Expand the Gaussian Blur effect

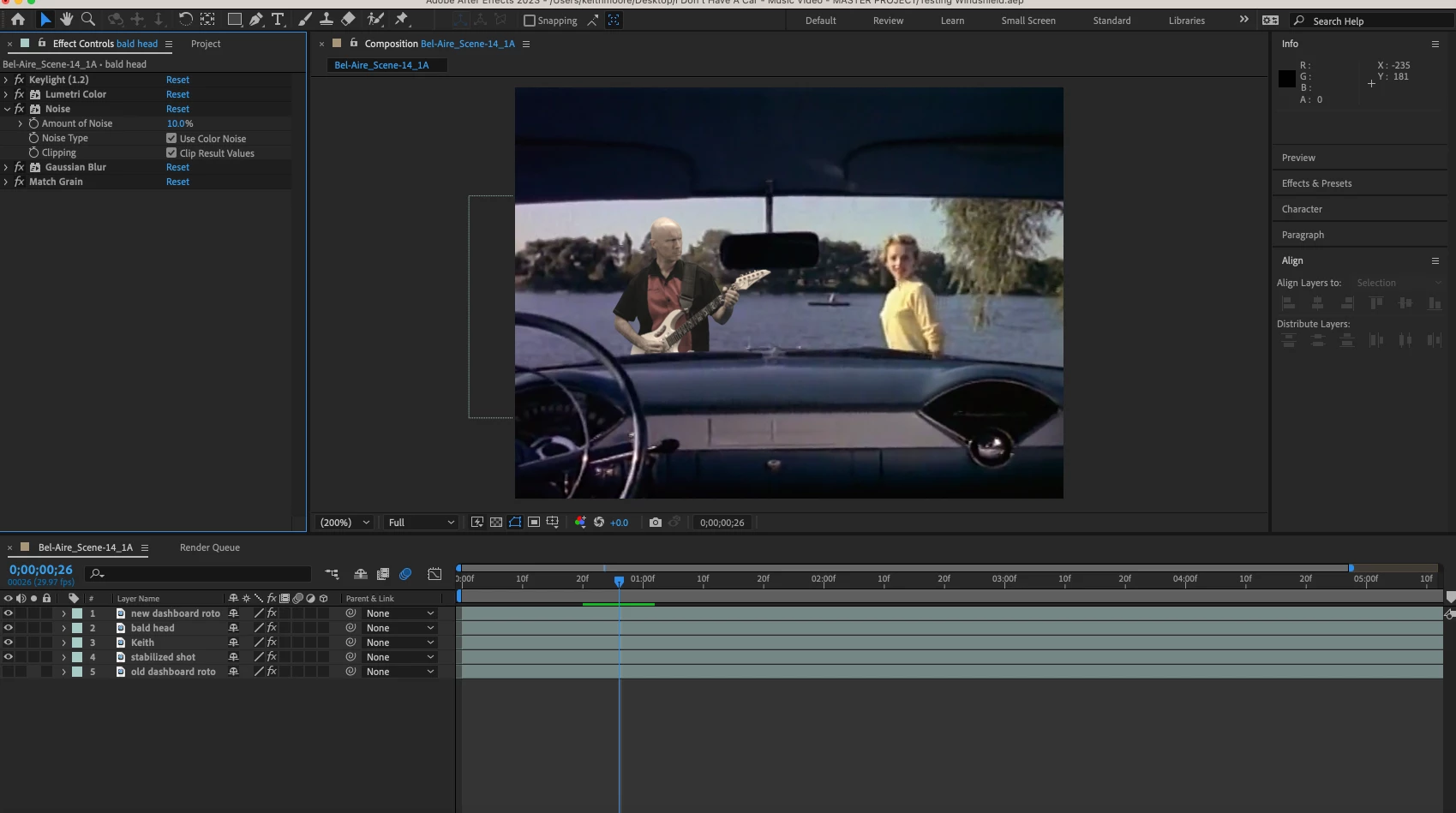coord(7,167)
